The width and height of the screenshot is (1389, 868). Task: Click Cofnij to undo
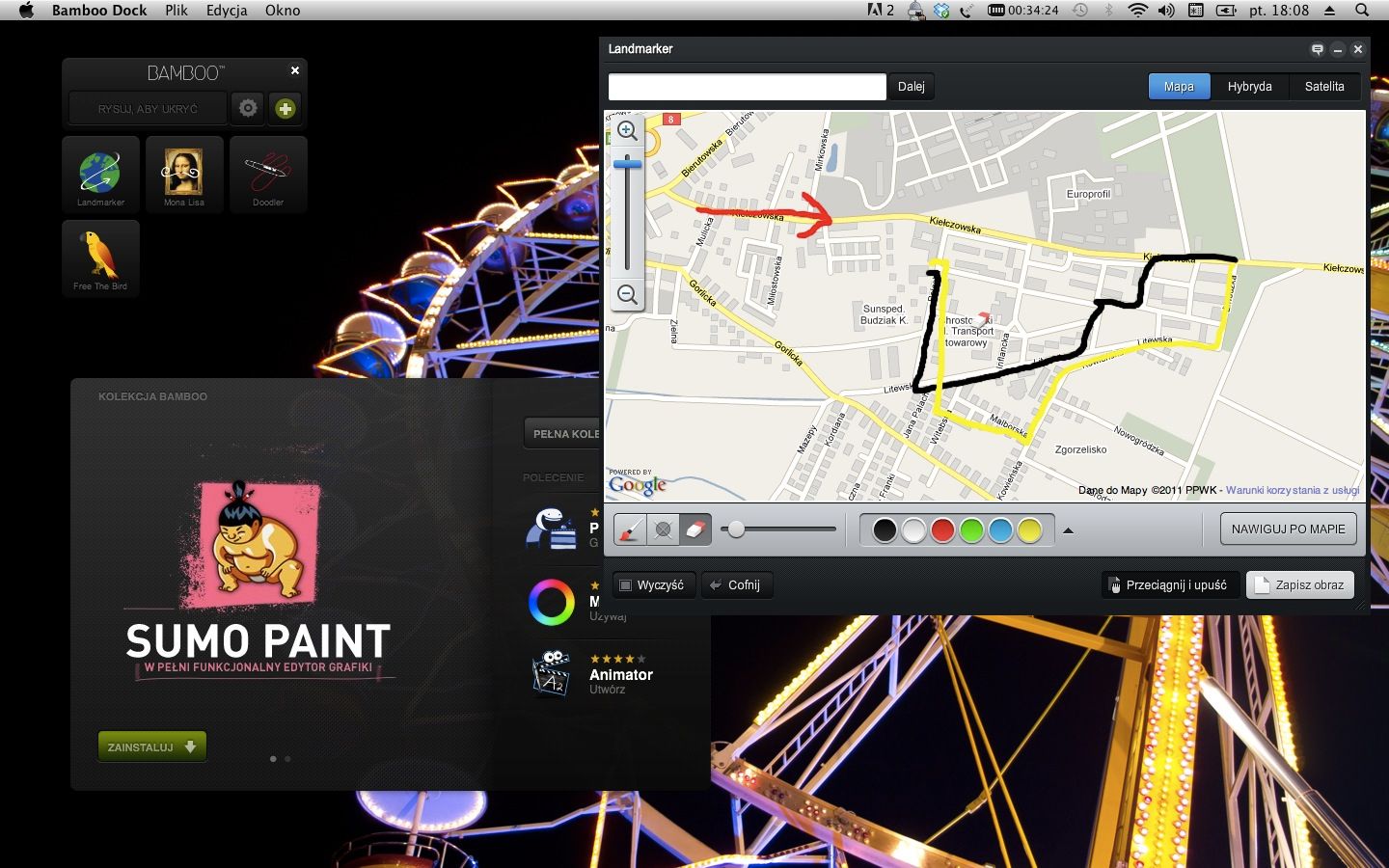click(x=736, y=585)
